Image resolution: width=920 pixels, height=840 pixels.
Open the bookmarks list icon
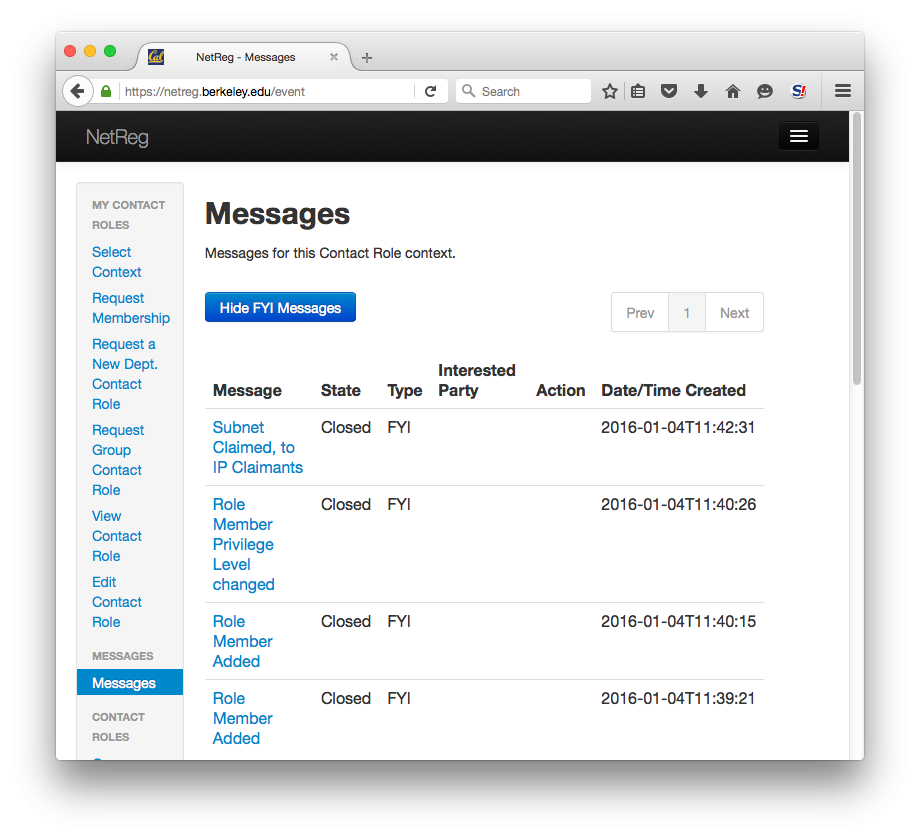click(x=638, y=92)
